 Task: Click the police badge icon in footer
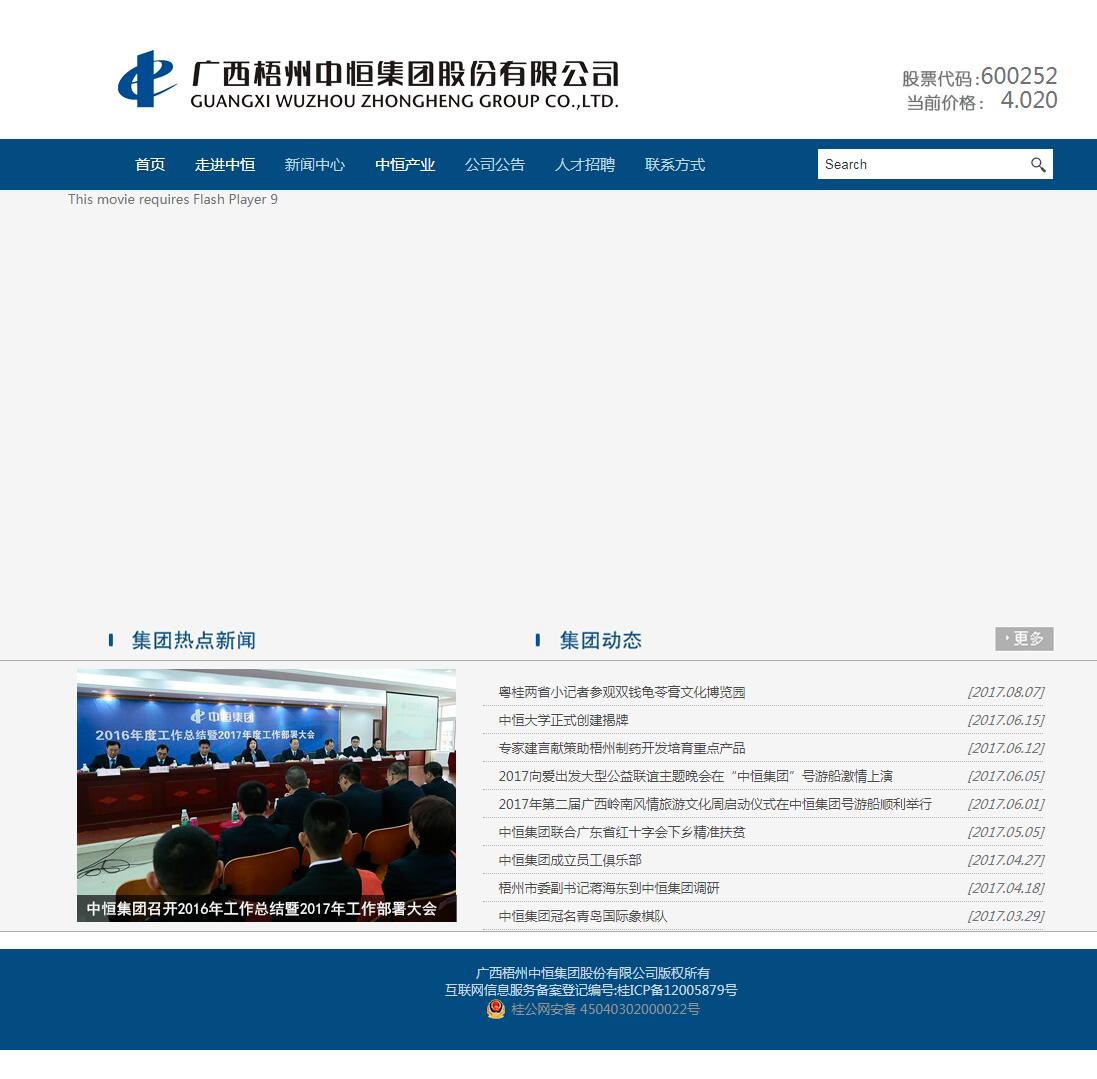[x=495, y=1009]
